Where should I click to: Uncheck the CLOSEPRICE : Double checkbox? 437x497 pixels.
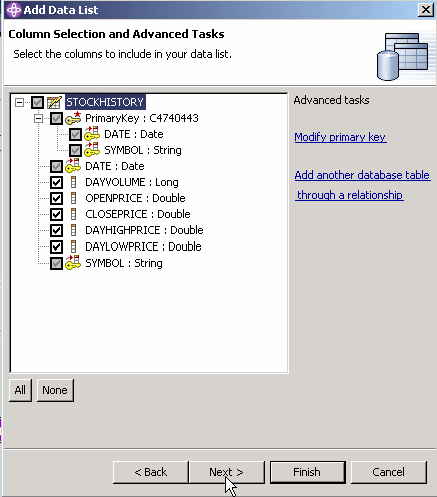click(56, 214)
